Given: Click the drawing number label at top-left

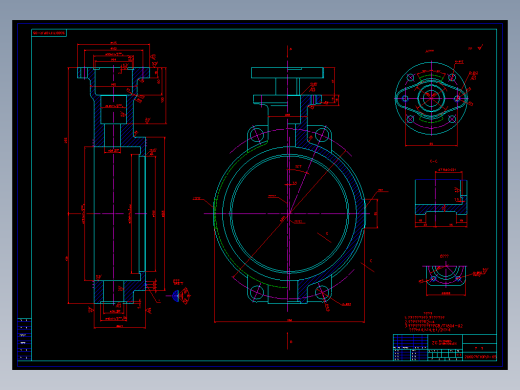Looking at the screenshot, I should [49, 33].
